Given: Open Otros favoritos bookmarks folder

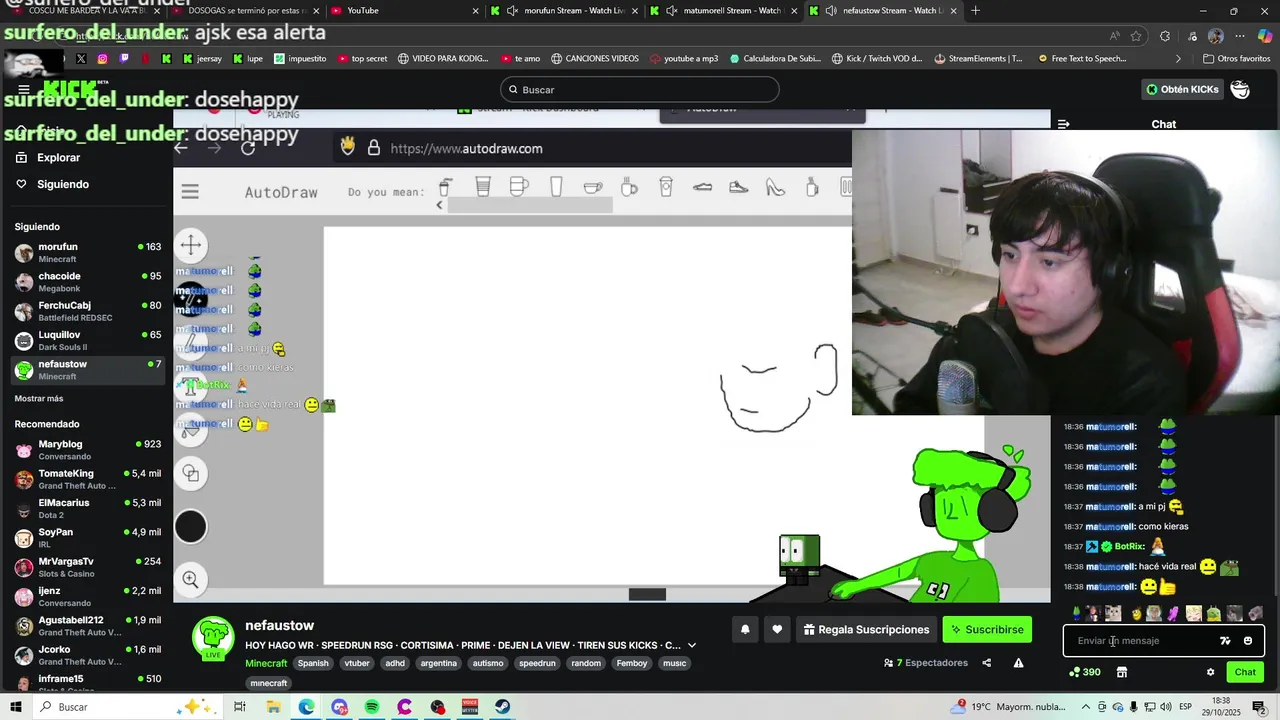Looking at the screenshot, I should [1236, 58].
